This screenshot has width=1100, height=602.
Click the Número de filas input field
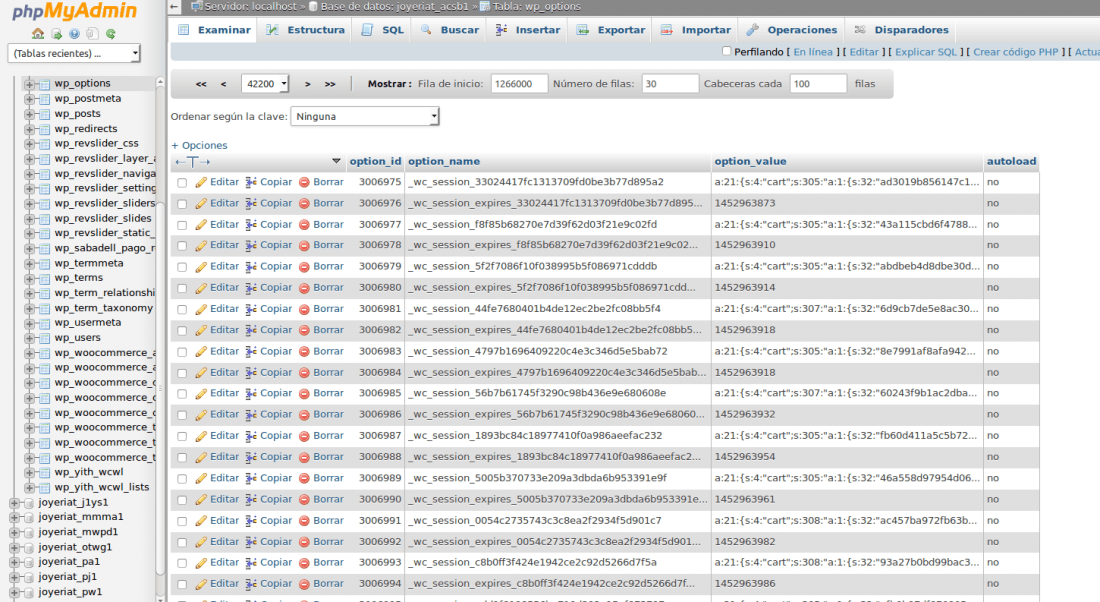click(670, 83)
